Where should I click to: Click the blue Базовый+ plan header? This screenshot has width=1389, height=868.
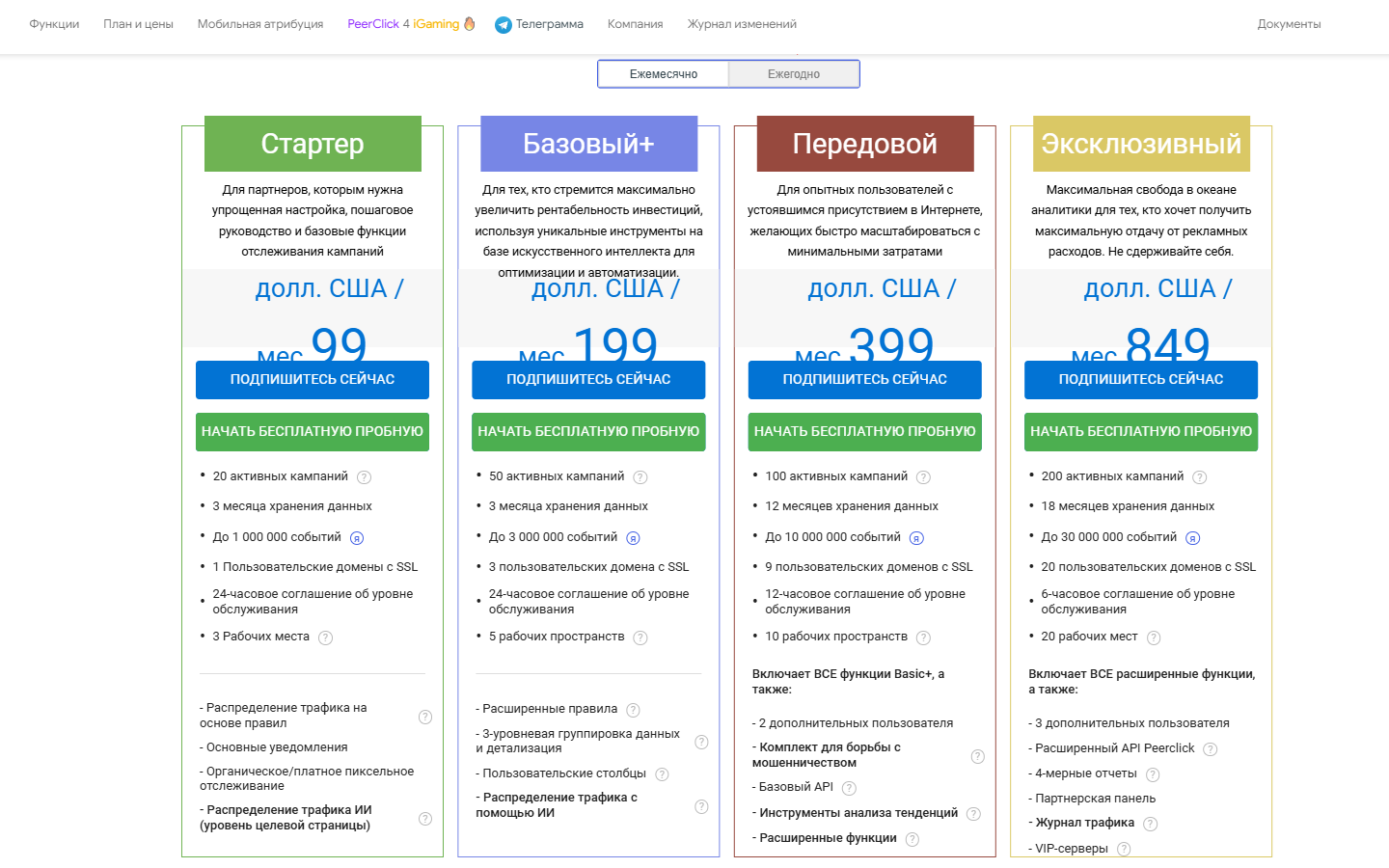(588, 144)
